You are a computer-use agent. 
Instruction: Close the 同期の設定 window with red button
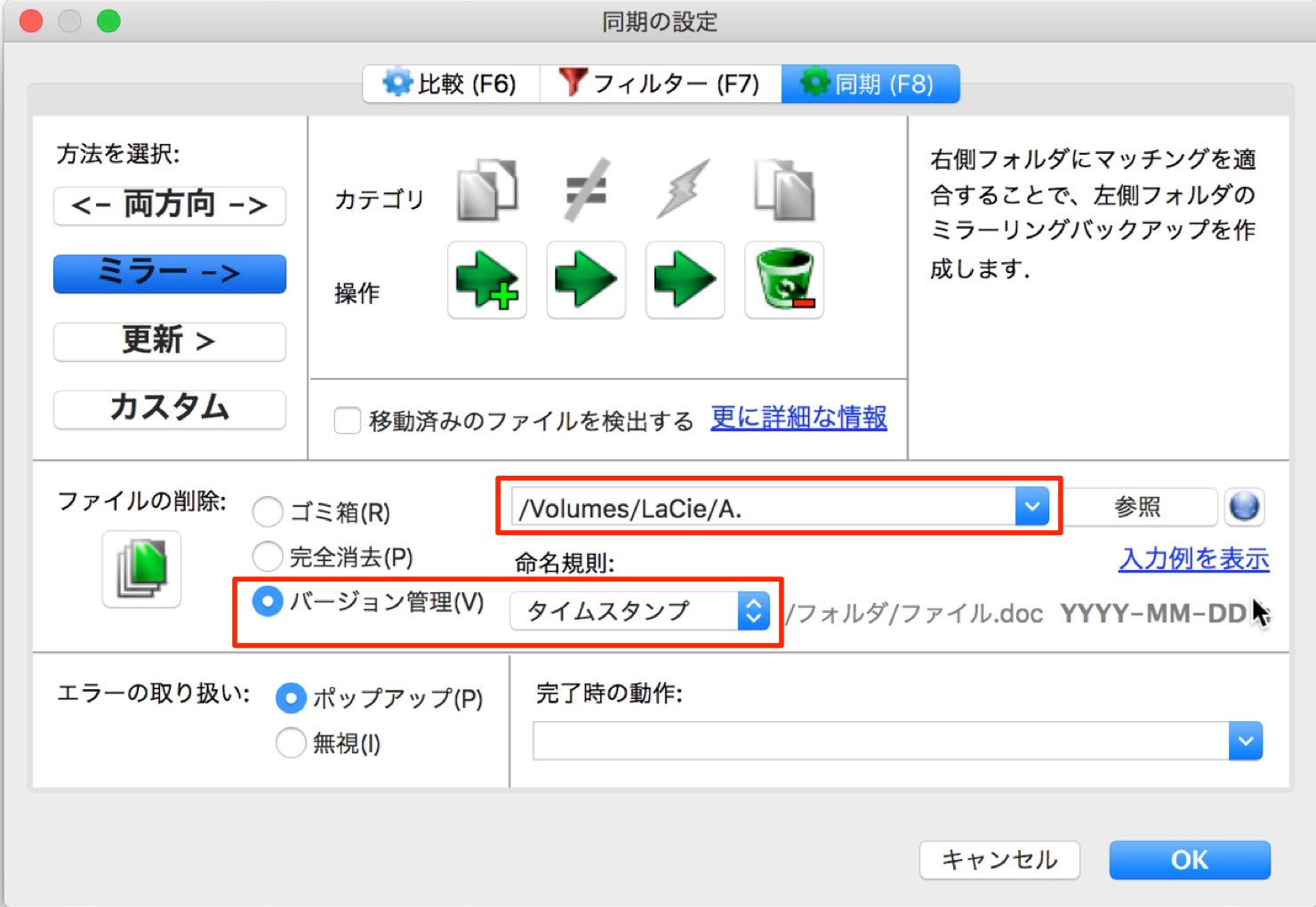click(x=31, y=20)
